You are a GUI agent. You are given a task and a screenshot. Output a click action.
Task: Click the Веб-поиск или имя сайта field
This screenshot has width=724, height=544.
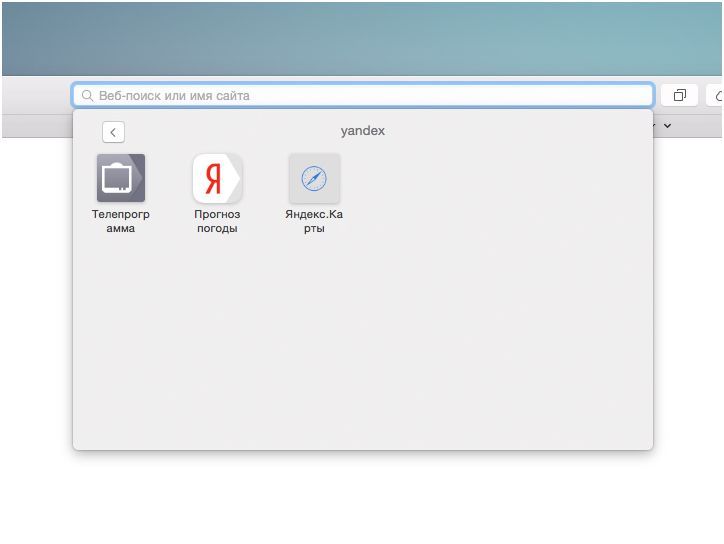pos(362,96)
